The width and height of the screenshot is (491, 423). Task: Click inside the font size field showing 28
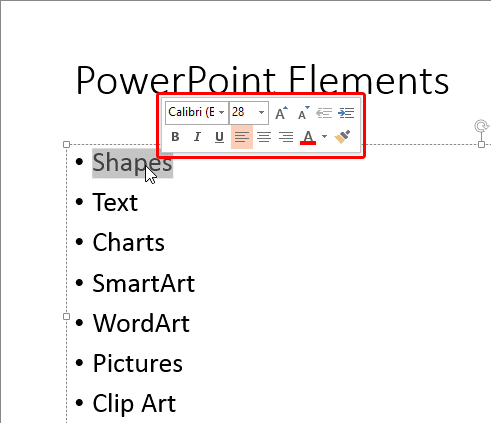coord(243,112)
